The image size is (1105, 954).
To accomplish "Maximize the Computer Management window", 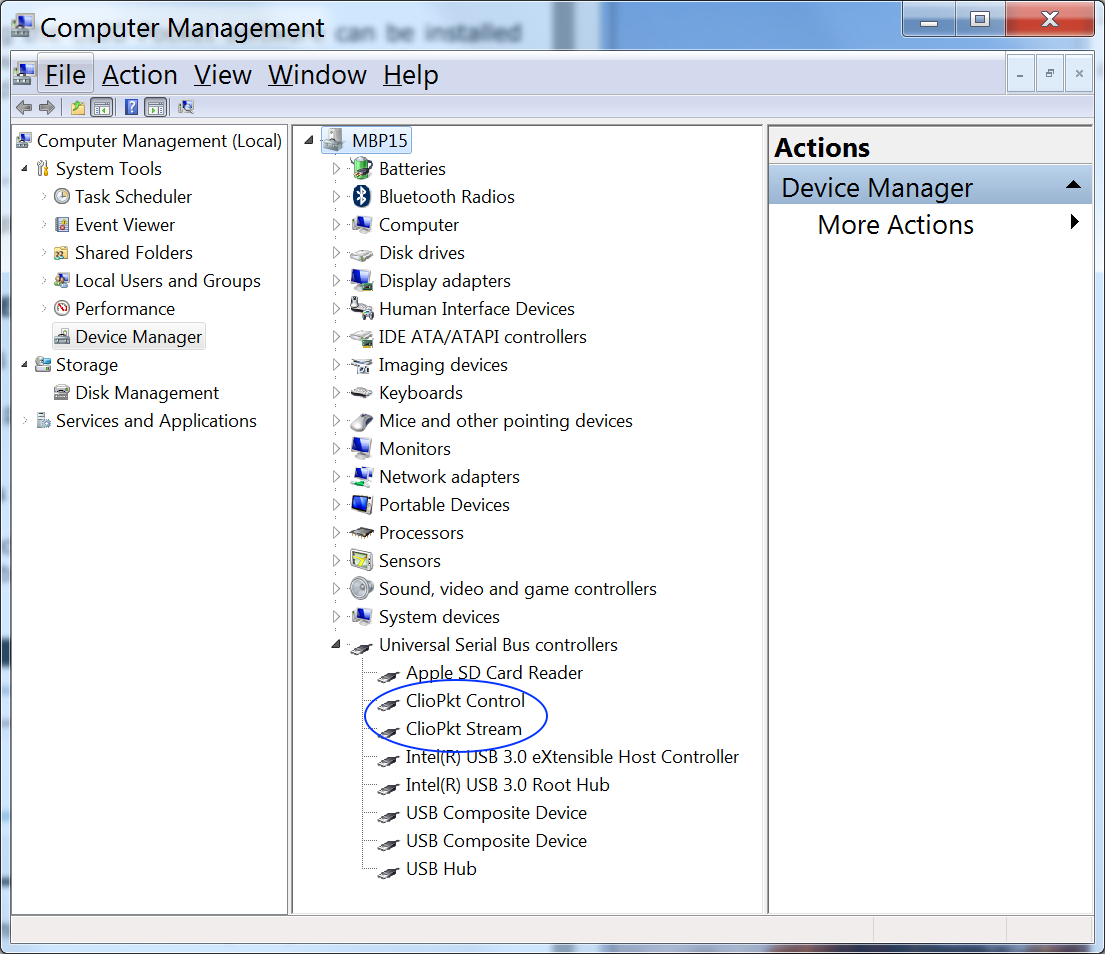I will (x=980, y=19).
